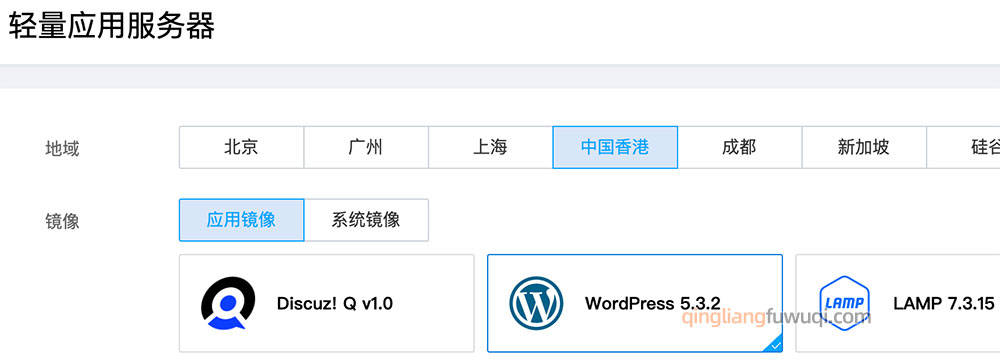Select the 中国香港 region
Viewport: 1000px width, 360px height.
(x=615, y=147)
